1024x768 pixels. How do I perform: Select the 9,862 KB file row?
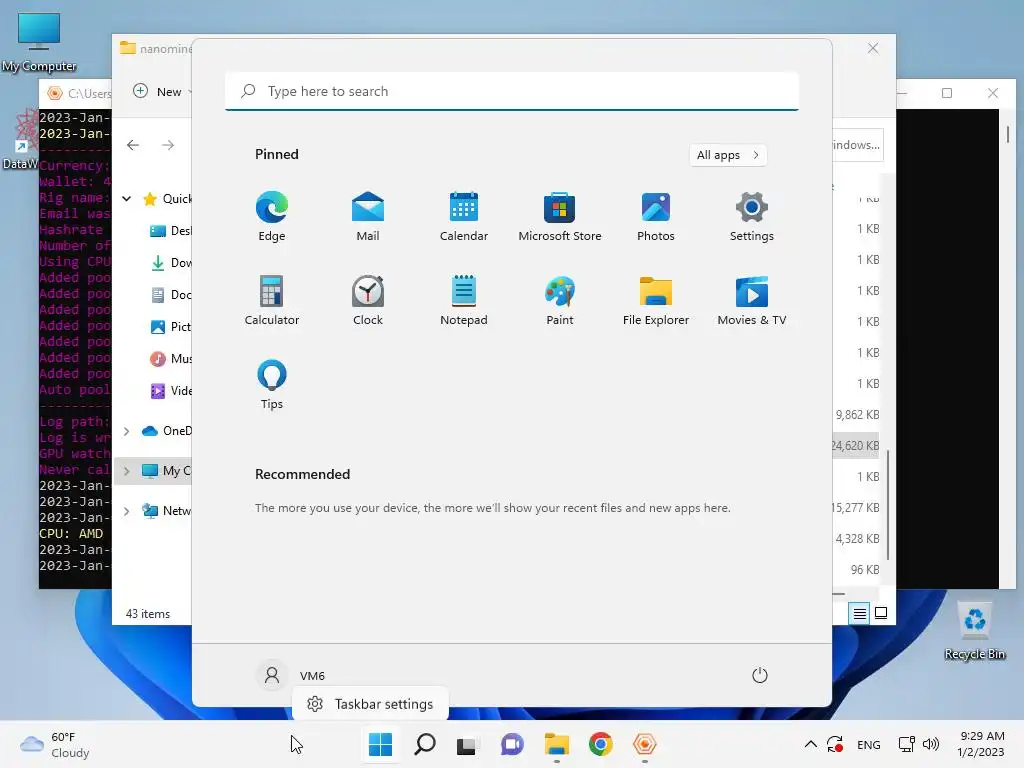coord(856,415)
